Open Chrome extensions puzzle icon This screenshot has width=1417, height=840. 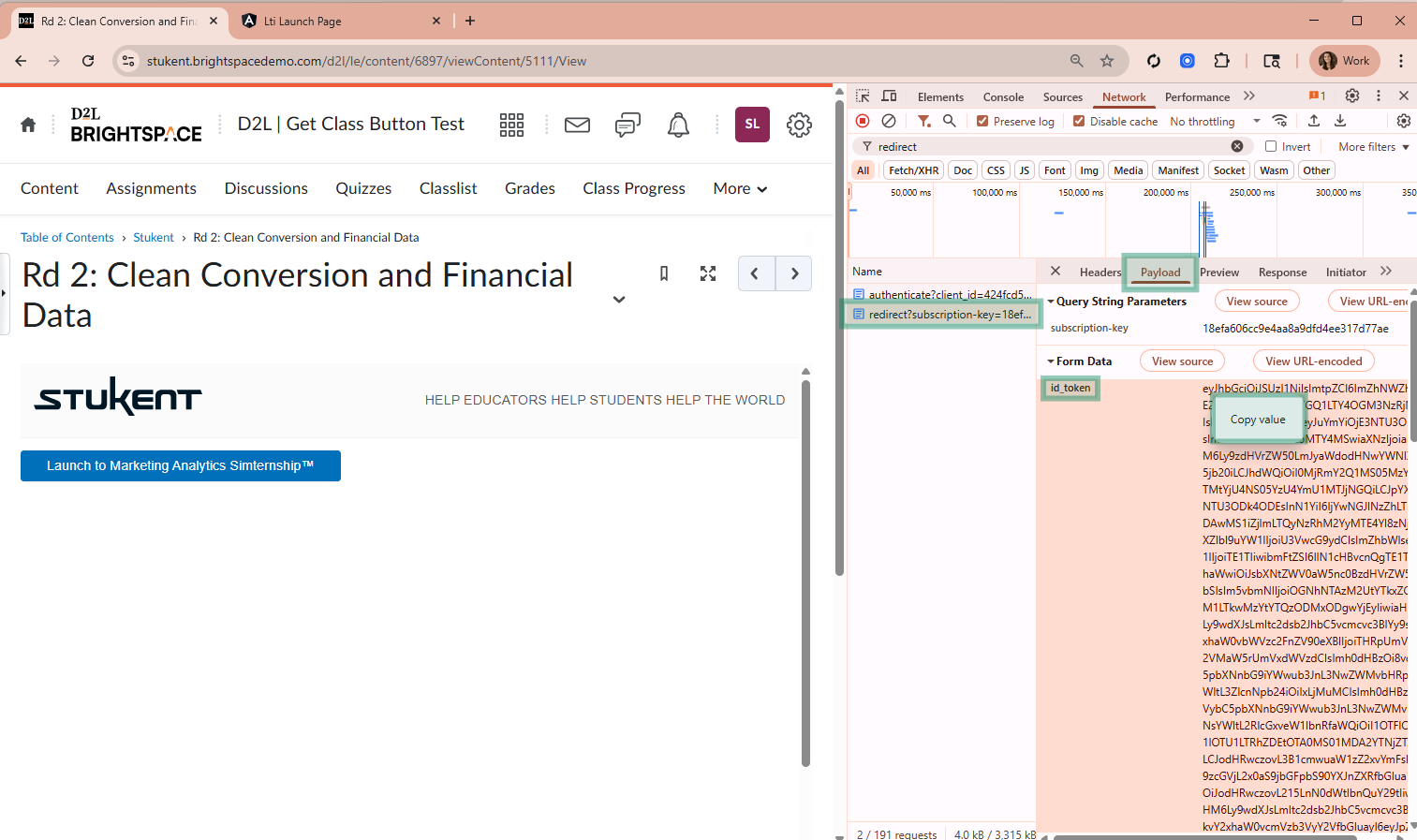click(x=1221, y=61)
